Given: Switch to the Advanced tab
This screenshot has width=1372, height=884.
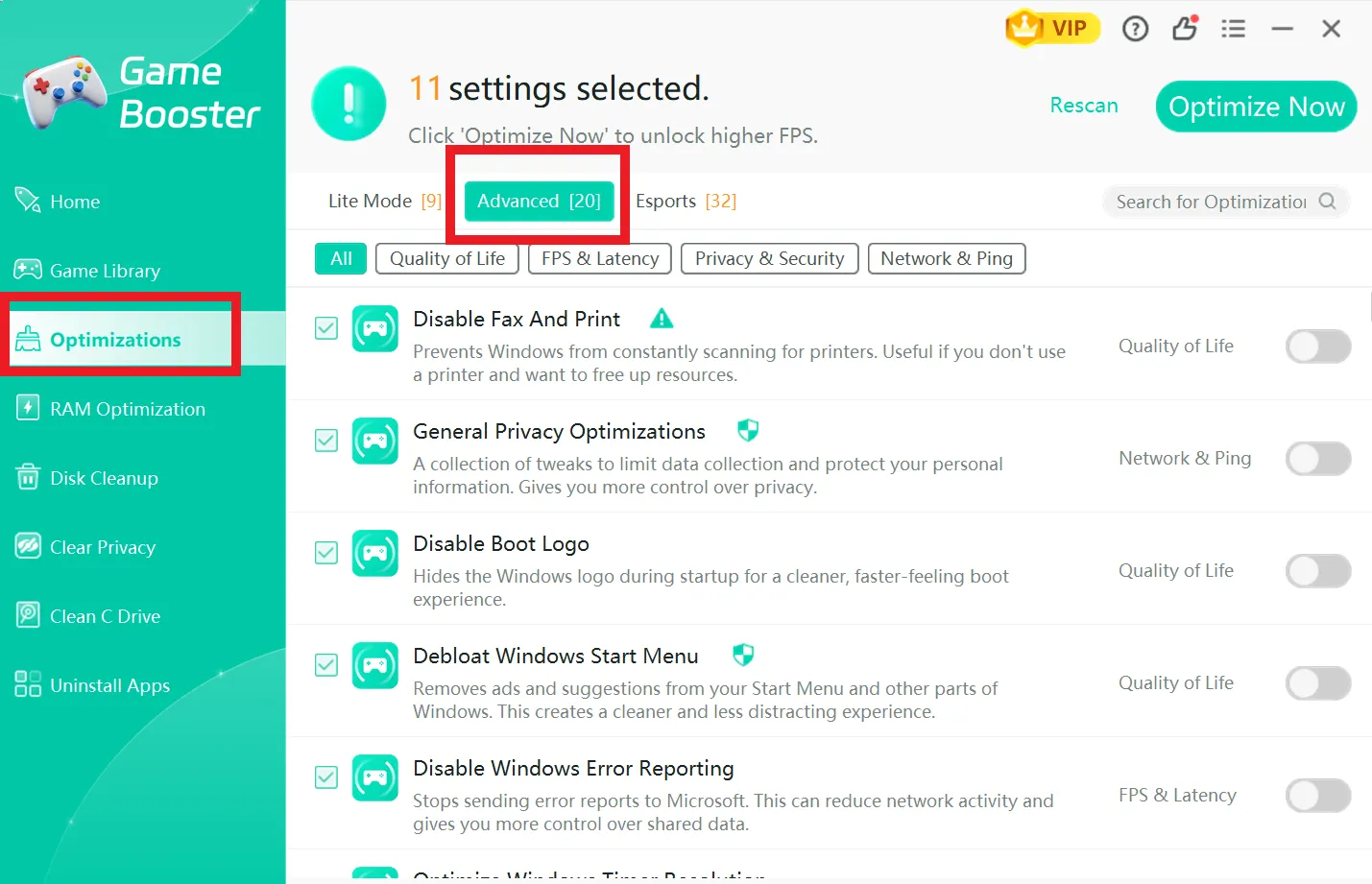Looking at the screenshot, I should (539, 201).
